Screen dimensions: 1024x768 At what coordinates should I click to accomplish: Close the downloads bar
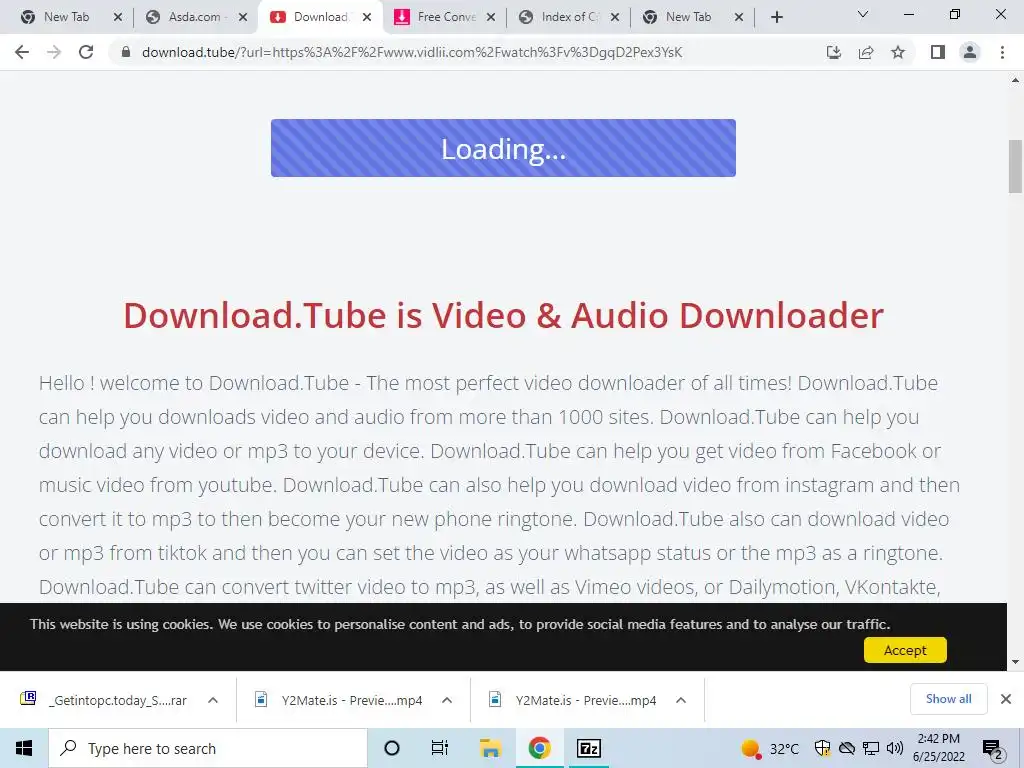pos(1006,699)
